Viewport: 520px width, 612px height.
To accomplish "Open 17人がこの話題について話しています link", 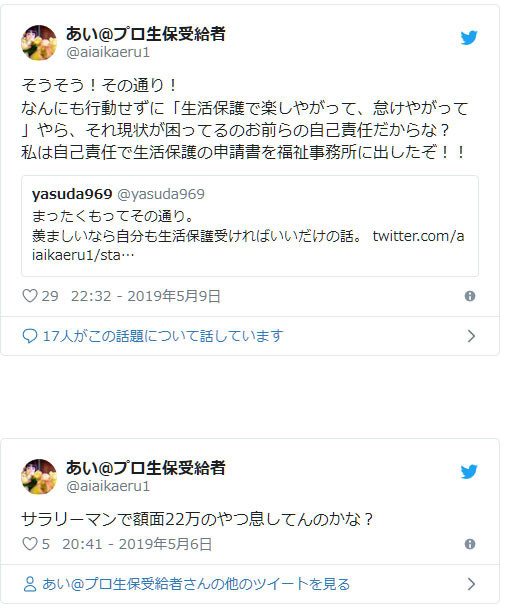I will (163, 336).
